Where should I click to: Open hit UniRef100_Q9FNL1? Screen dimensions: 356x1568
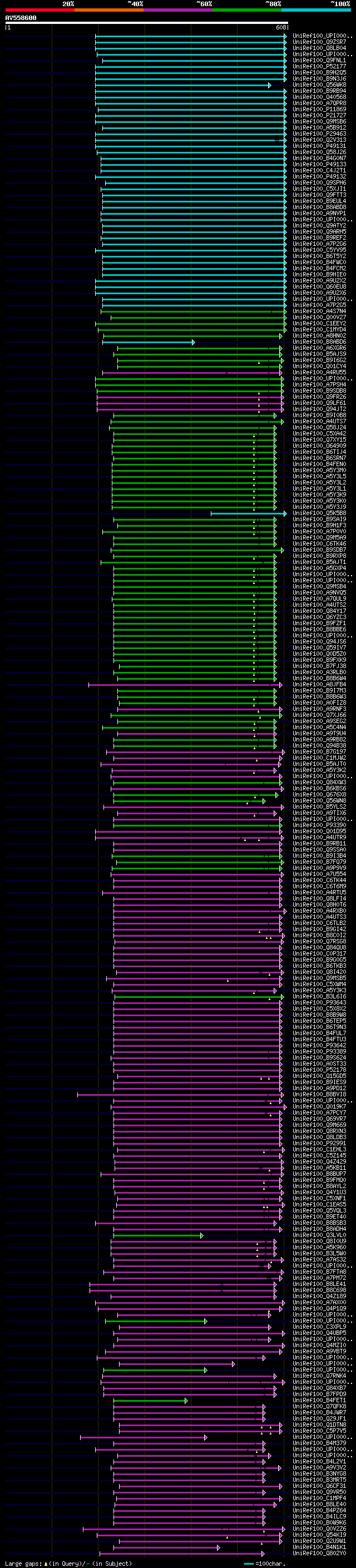pyautogui.click(x=319, y=61)
